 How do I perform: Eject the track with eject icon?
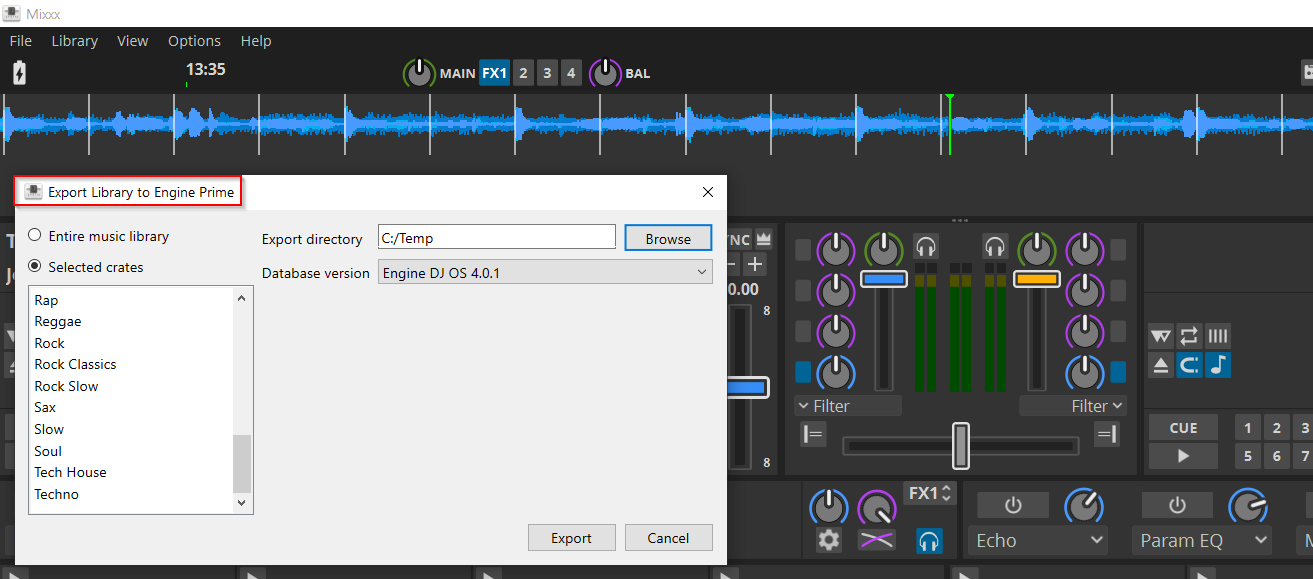(1160, 365)
